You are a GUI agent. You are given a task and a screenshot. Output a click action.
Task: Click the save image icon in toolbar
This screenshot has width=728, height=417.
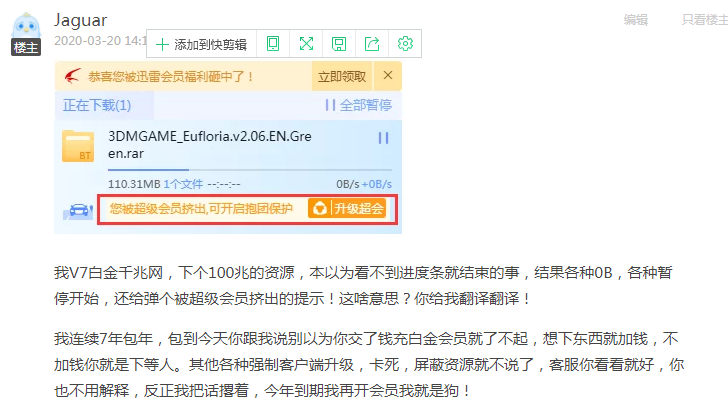[339, 44]
